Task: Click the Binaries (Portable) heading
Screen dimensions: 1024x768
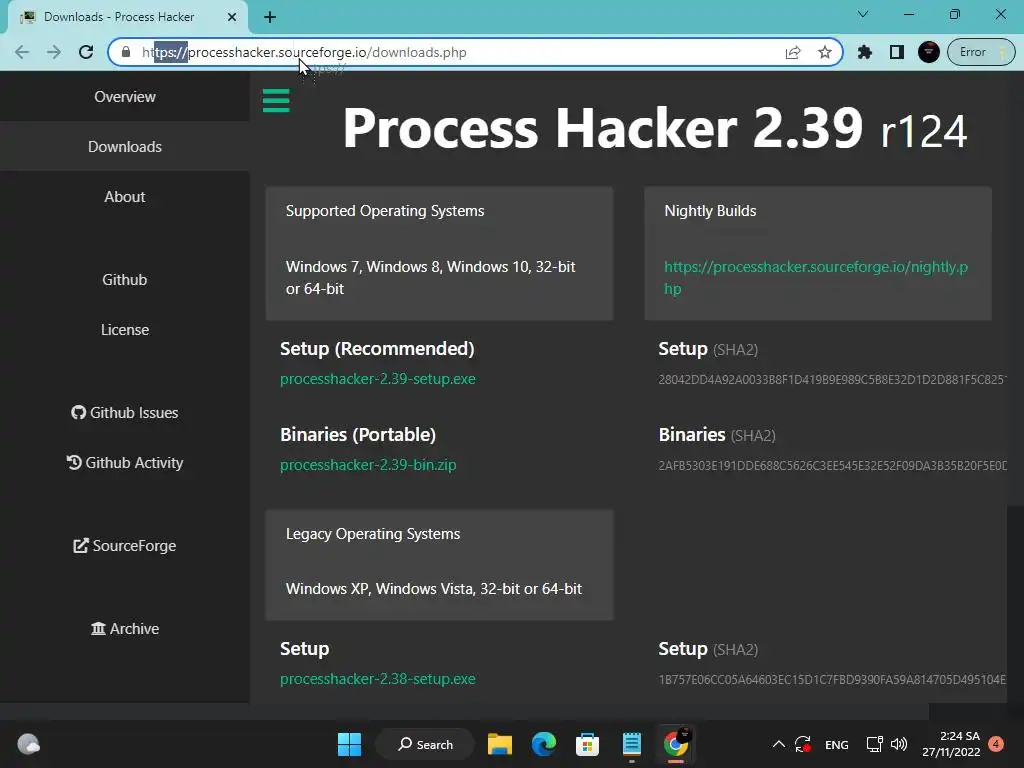Action: point(358,435)
